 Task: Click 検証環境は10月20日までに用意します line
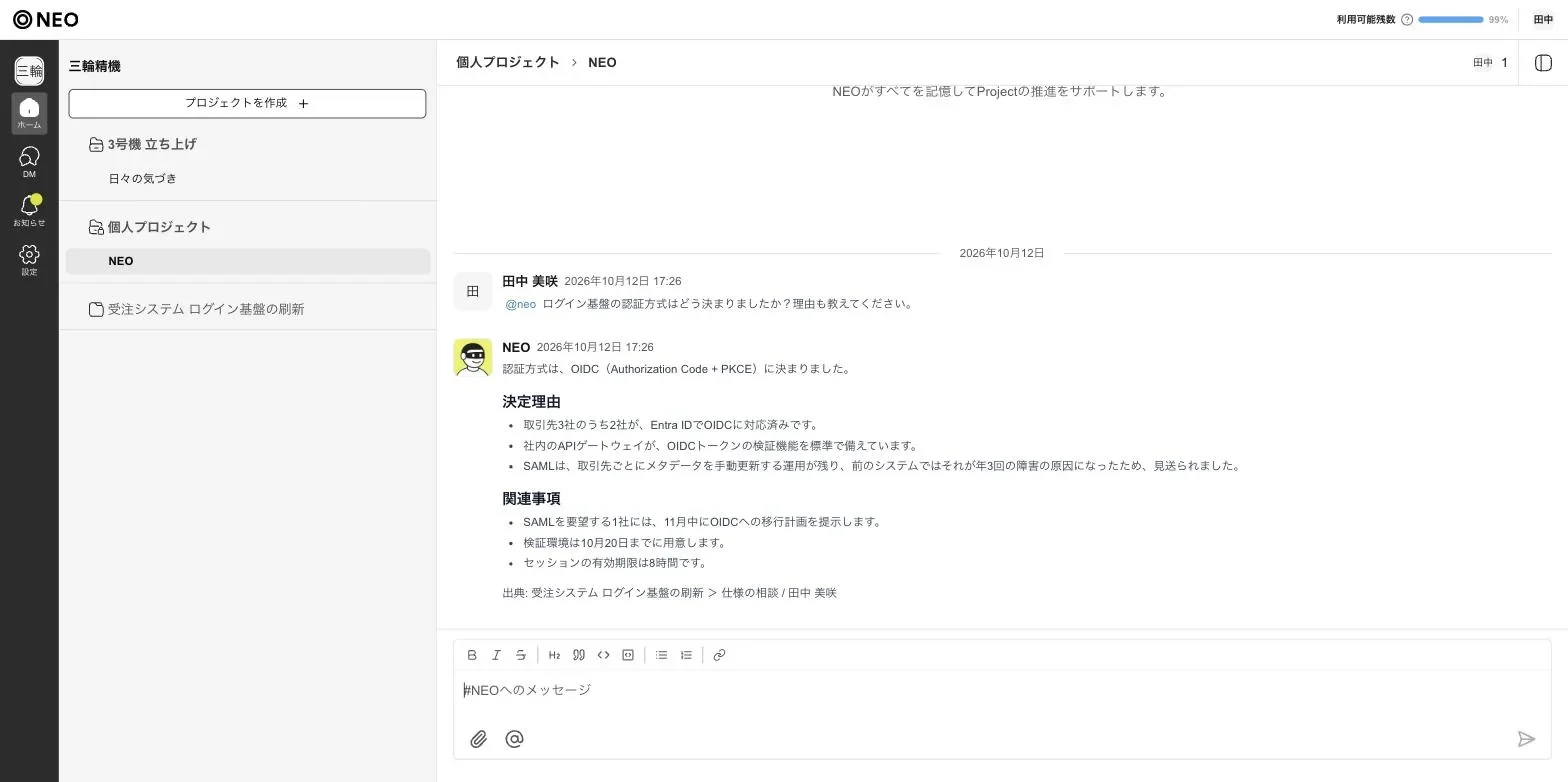click(x=624, y=543)
